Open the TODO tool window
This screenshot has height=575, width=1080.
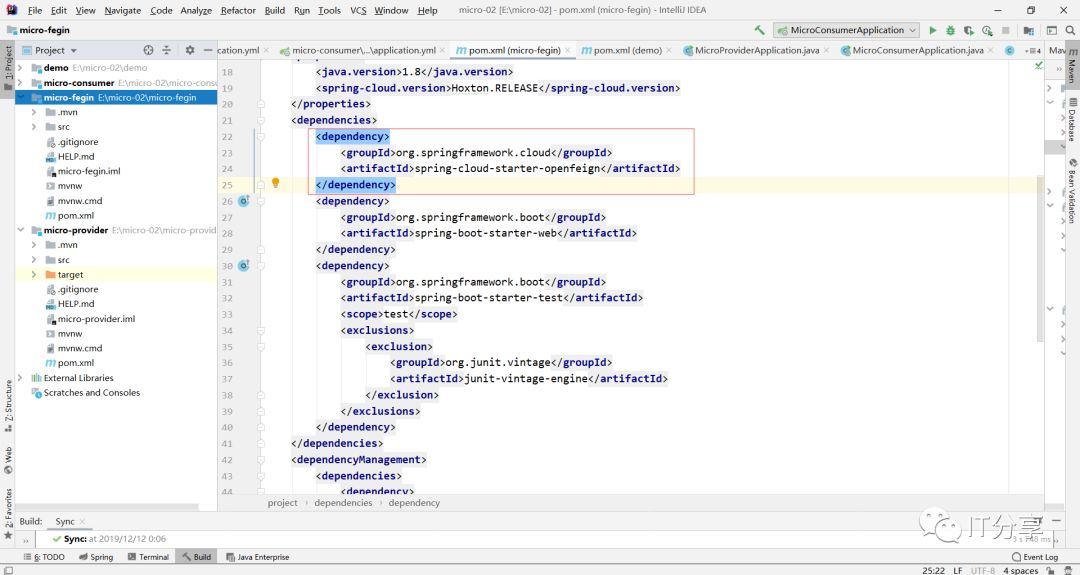(44, 557)
